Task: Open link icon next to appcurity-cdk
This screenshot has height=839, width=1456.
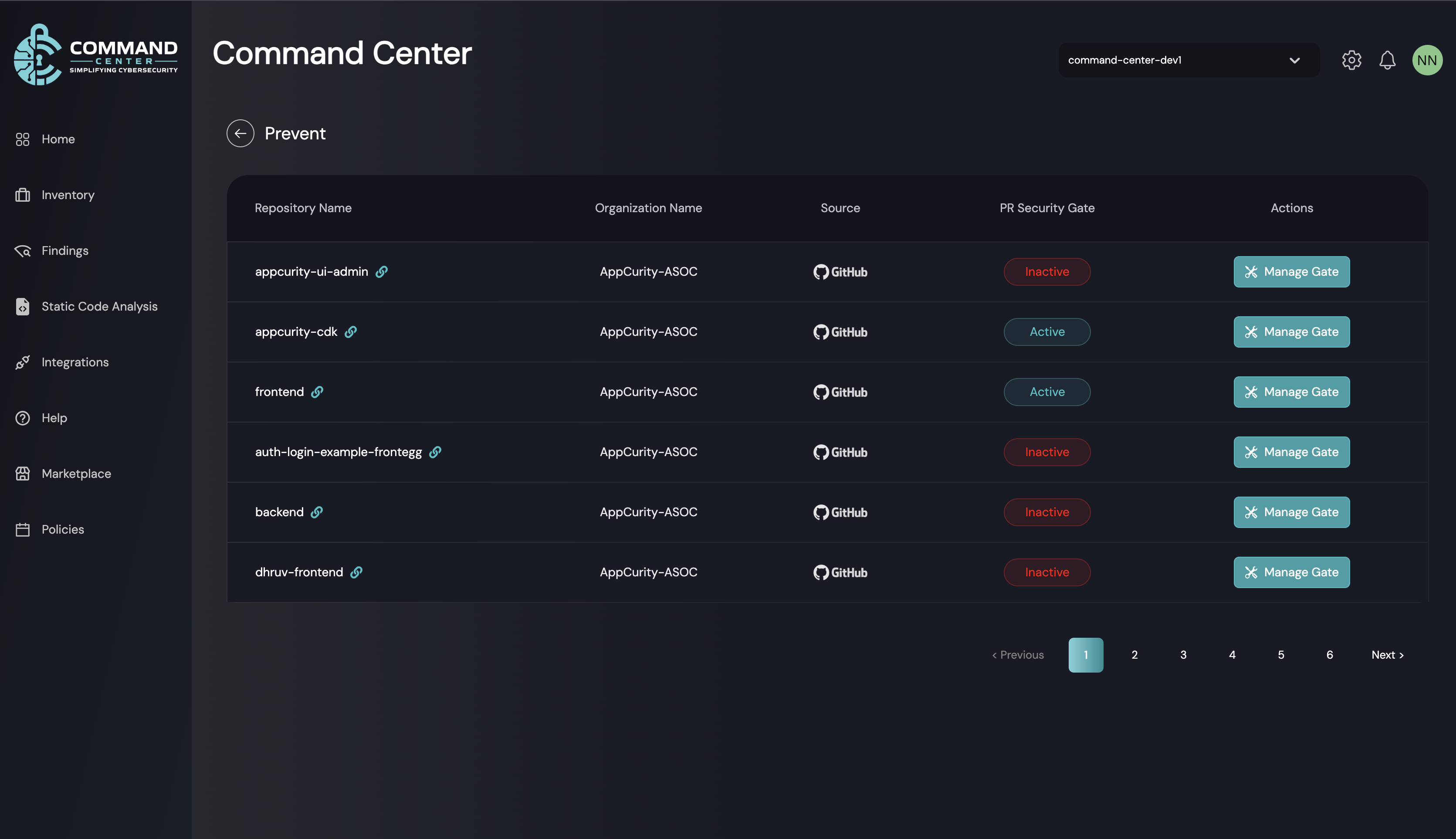Action: click(x=351, y=332)
